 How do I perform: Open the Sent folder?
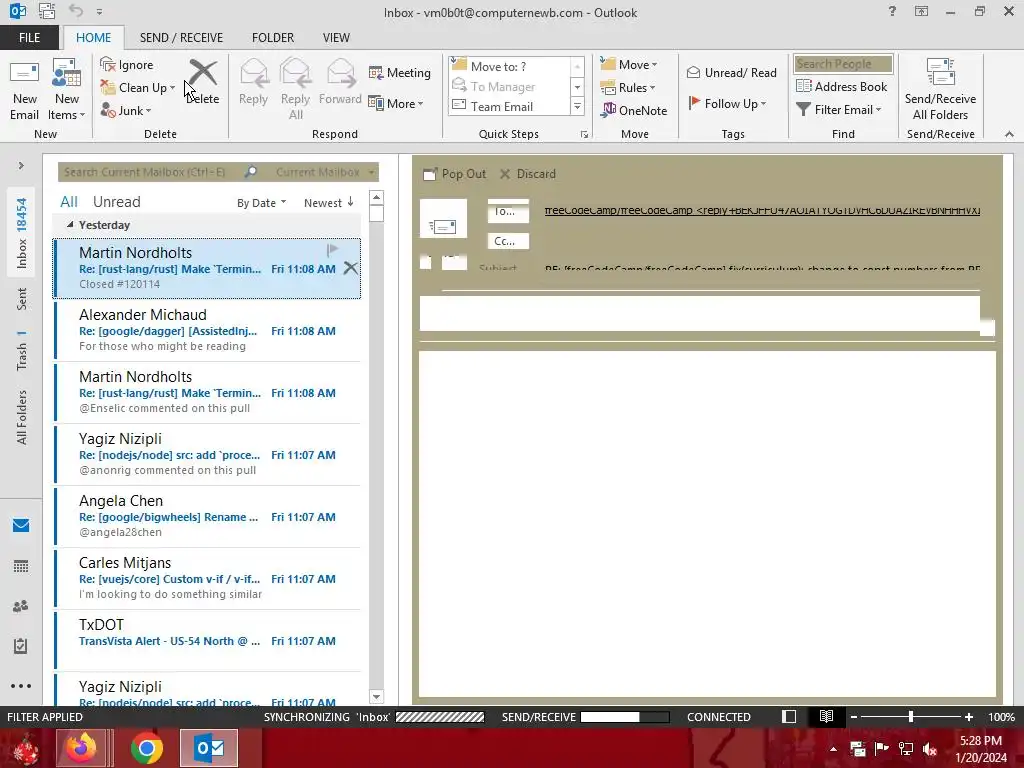point(22,298)
